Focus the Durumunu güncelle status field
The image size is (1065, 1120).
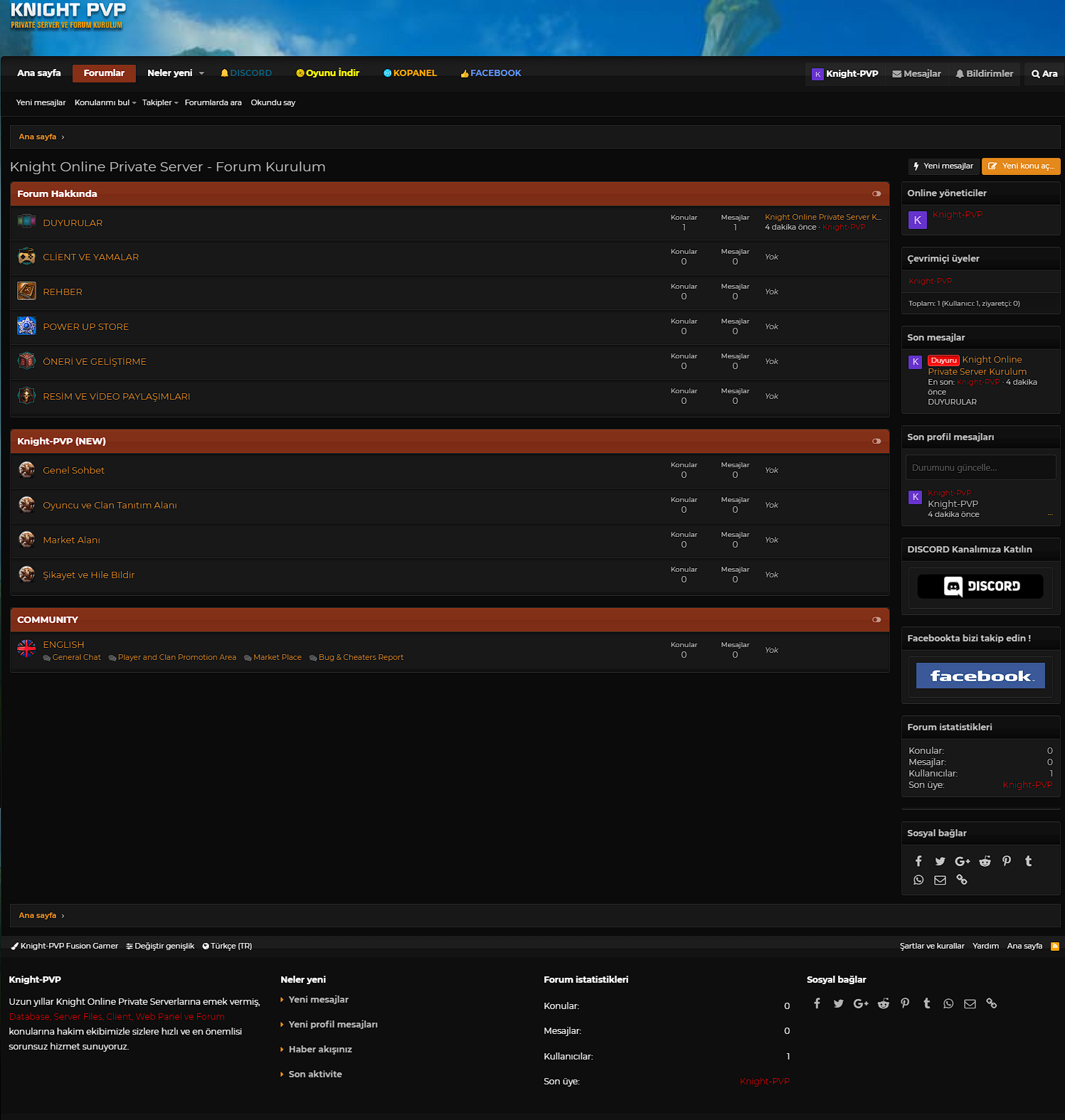click(x=980, y=467)
